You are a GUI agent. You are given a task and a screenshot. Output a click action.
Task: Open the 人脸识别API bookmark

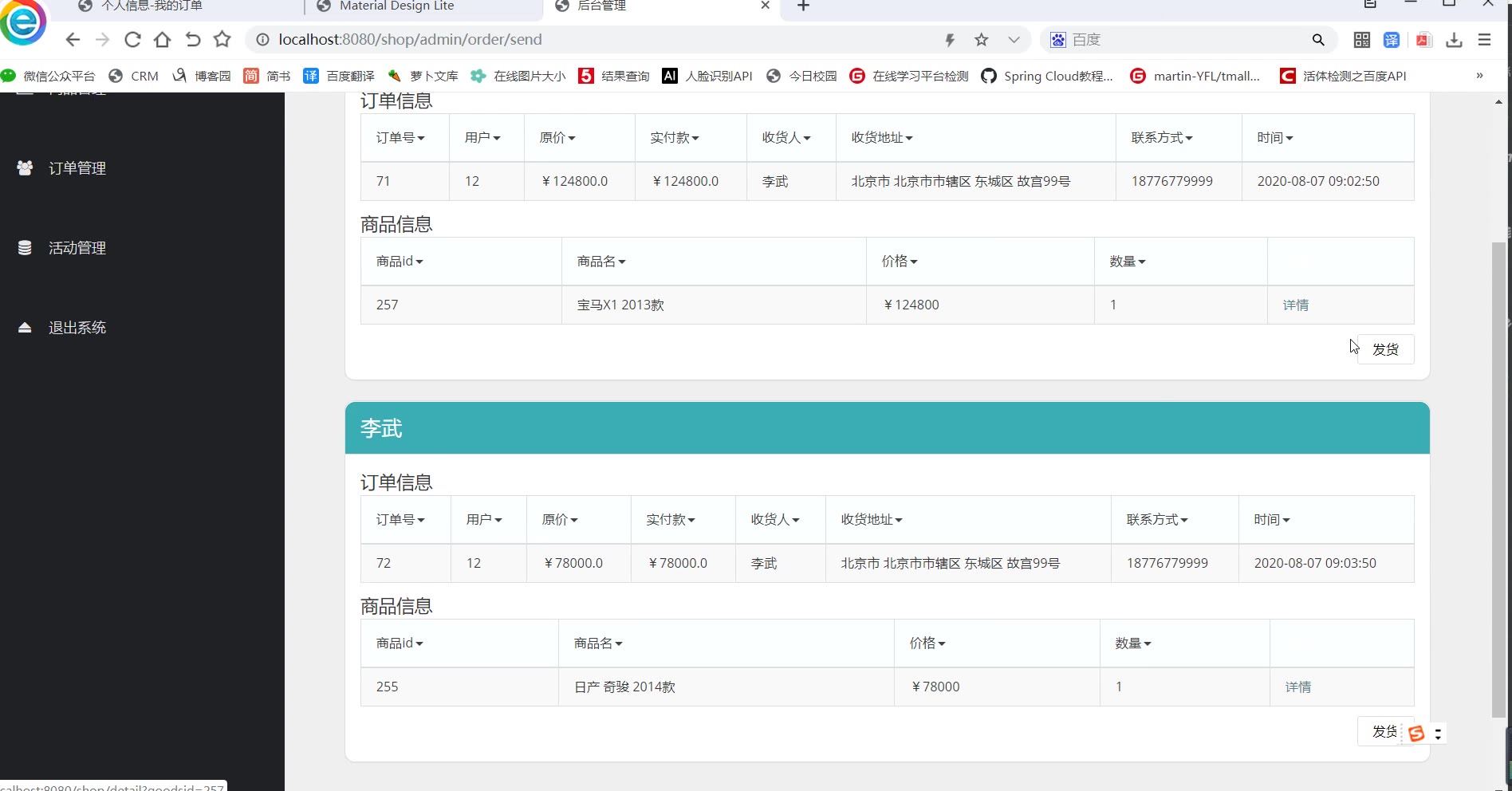tap(707, 76)
